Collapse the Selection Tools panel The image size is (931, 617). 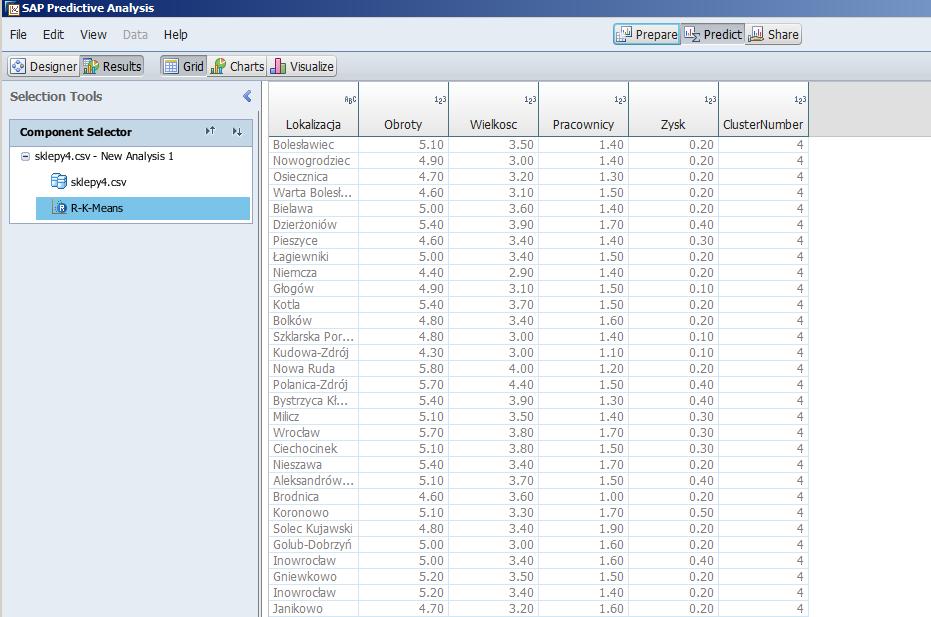tap(248, 96)
